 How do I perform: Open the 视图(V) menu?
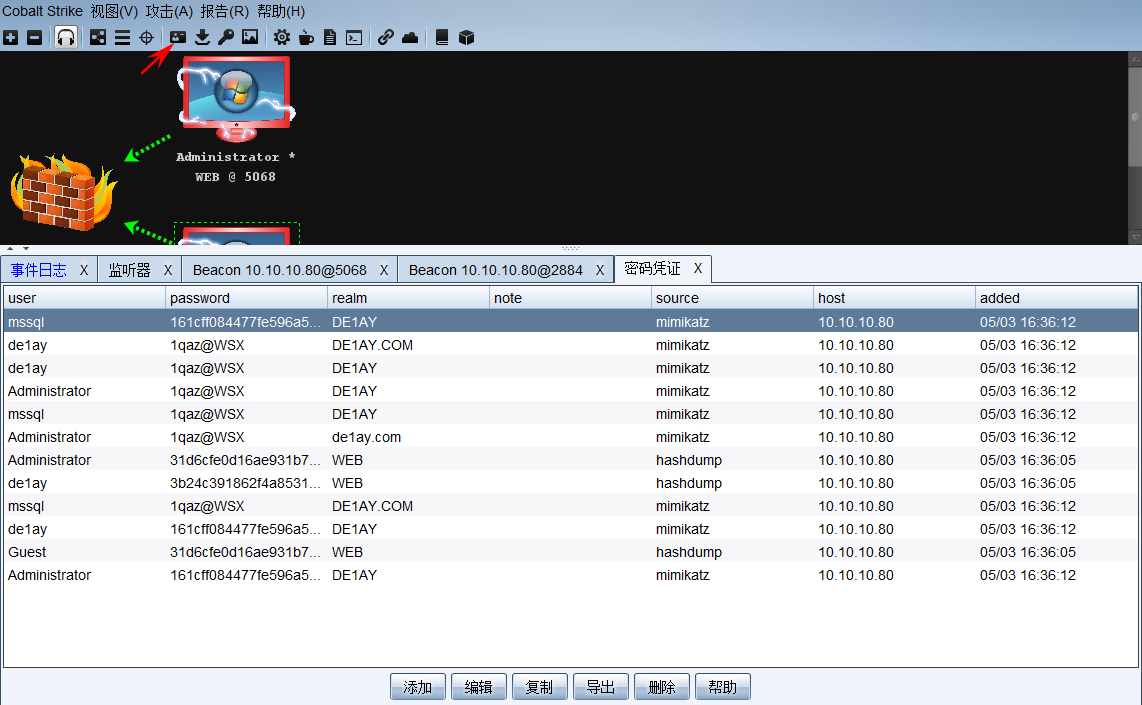click(x=114, y=12)
